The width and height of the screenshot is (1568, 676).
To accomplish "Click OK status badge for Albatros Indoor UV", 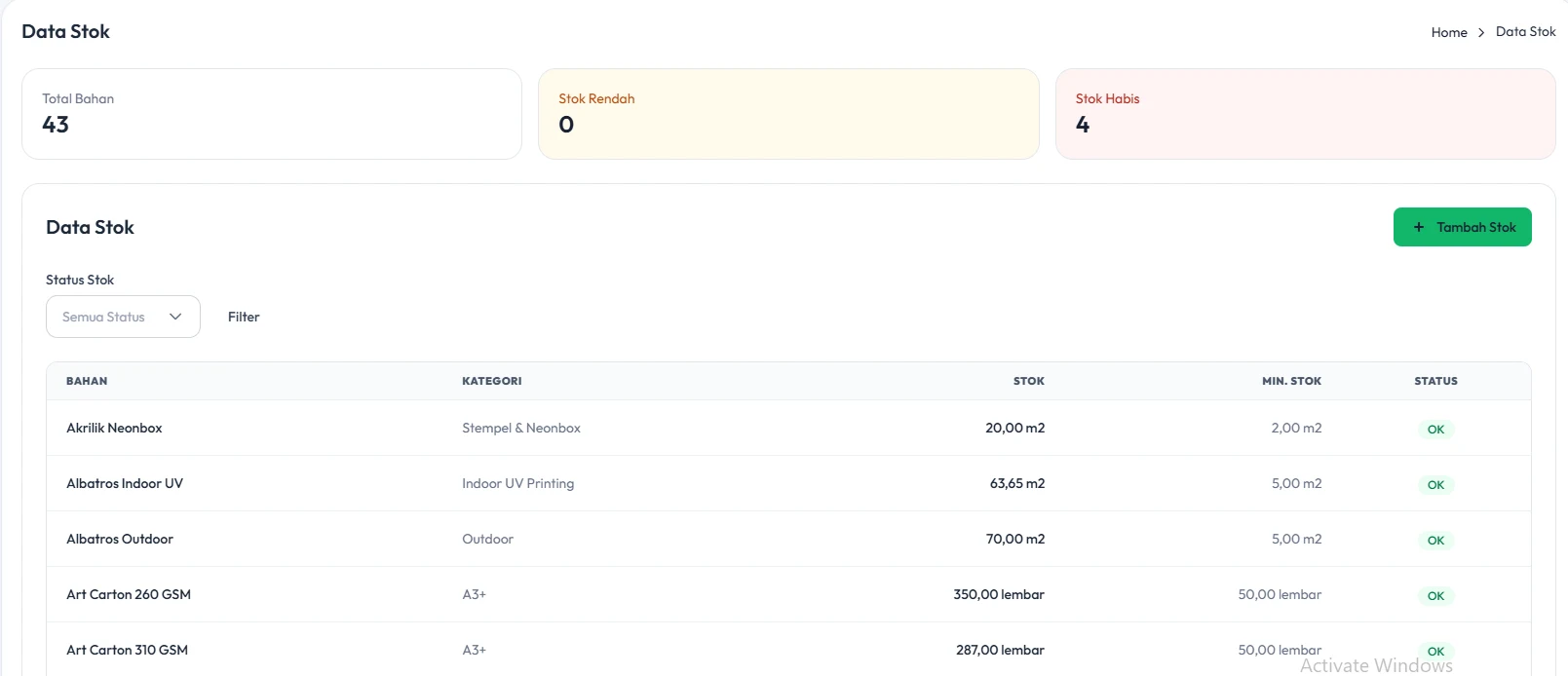I will click(x=1435, y=485).
